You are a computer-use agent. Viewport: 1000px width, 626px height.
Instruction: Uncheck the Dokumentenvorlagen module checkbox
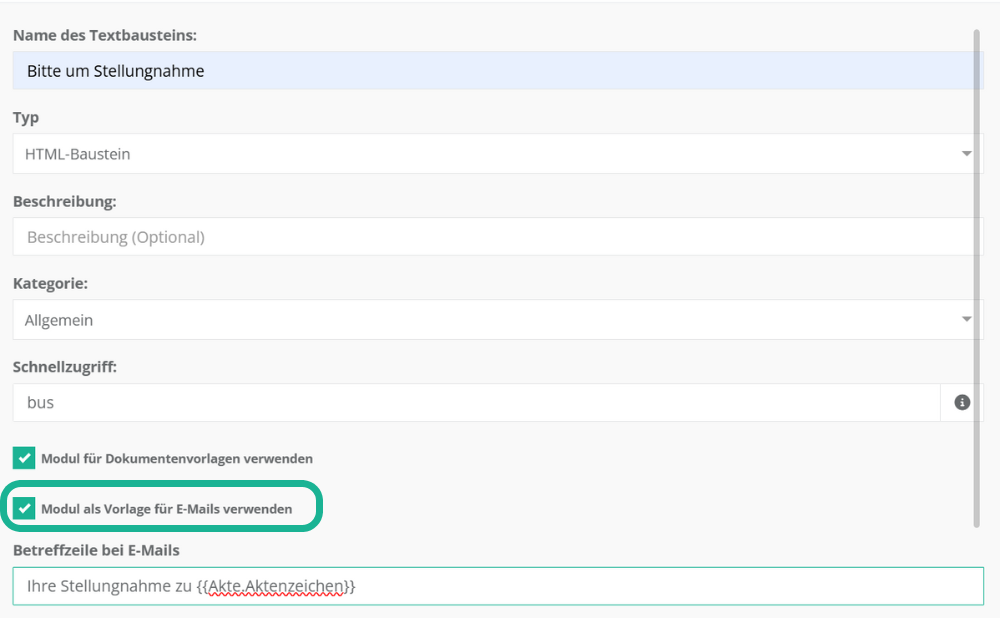24,458
